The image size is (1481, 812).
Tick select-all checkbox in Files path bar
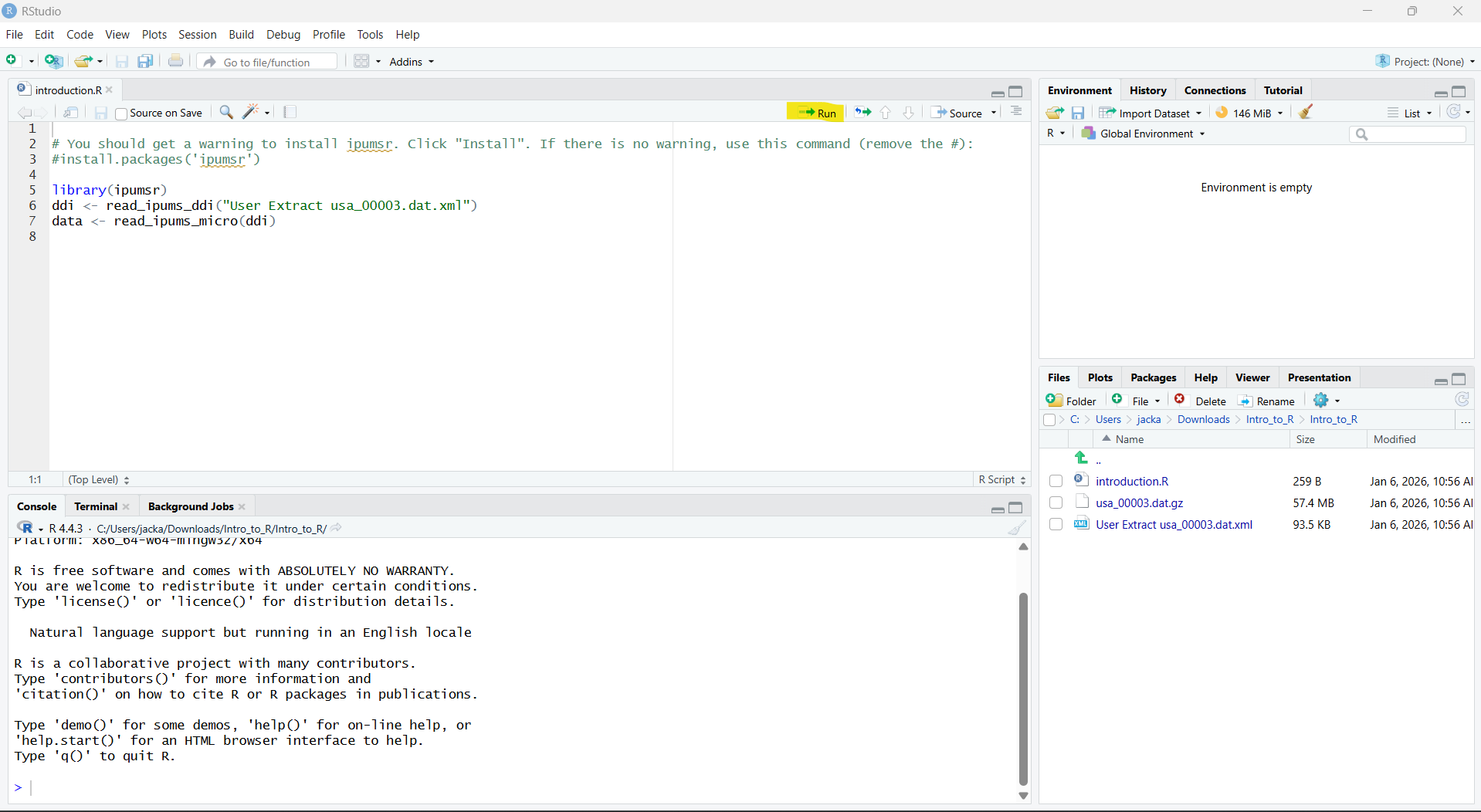click(1049, 420)
